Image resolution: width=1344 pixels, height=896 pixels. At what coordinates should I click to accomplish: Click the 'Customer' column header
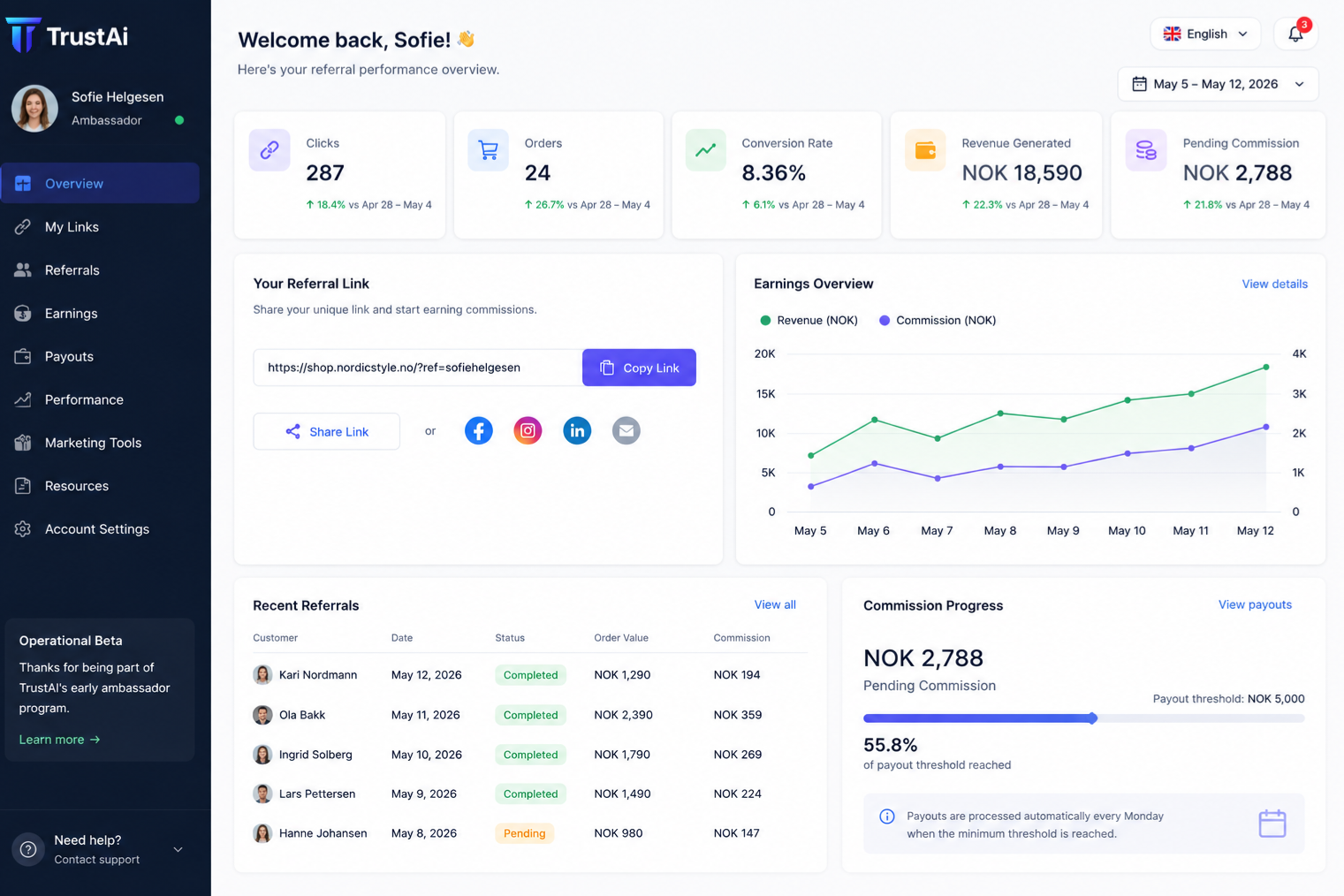(x=275, y=637)
